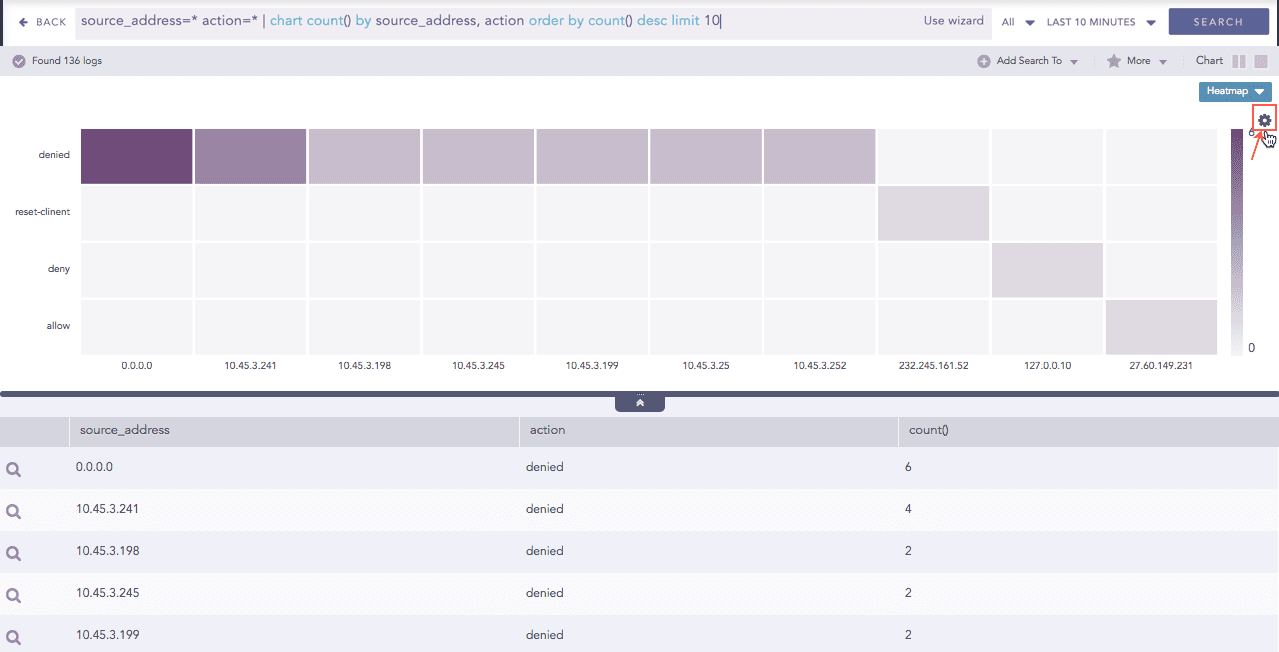
Task: Toggle the full chart view layout icon
Action: [x=1261, y=61]
